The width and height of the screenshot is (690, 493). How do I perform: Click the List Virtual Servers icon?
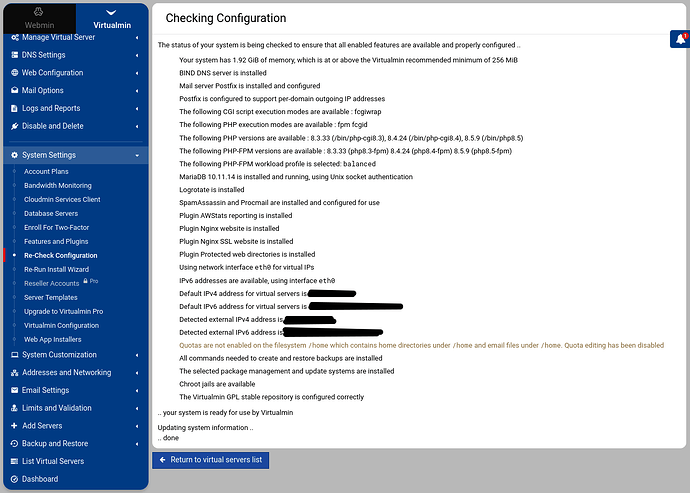[x=15, y=461]
